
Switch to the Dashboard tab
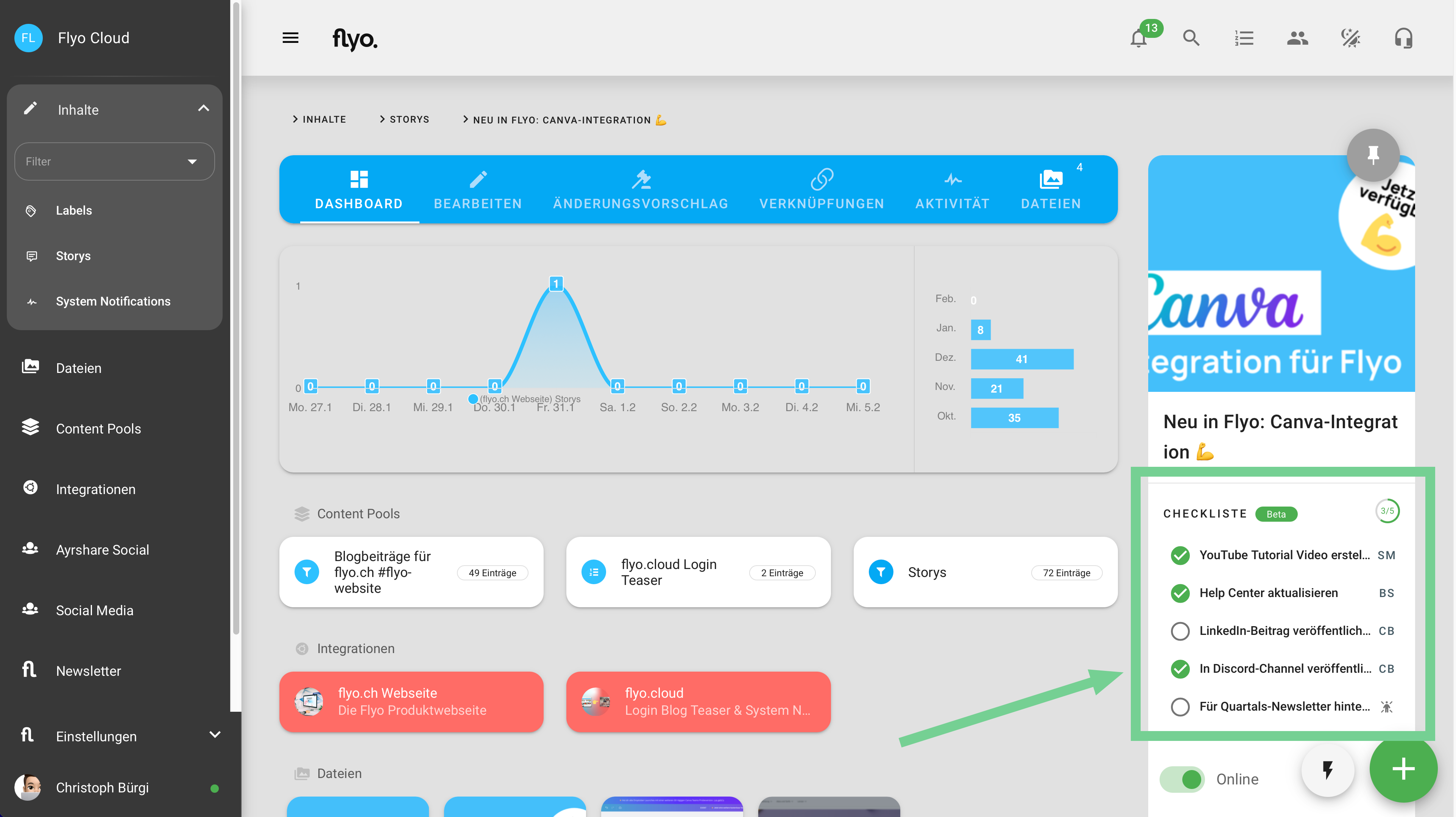click(359, 190)
